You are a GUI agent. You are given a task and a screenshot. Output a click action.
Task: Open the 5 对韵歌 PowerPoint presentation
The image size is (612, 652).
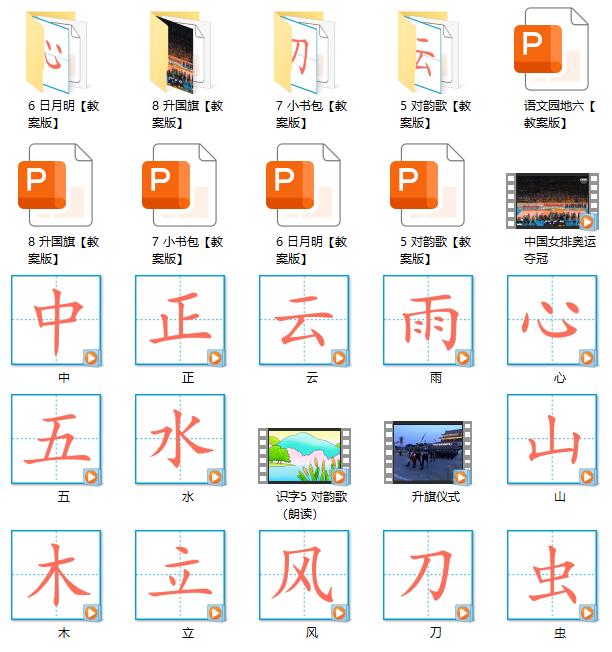(x=428, y=186)
